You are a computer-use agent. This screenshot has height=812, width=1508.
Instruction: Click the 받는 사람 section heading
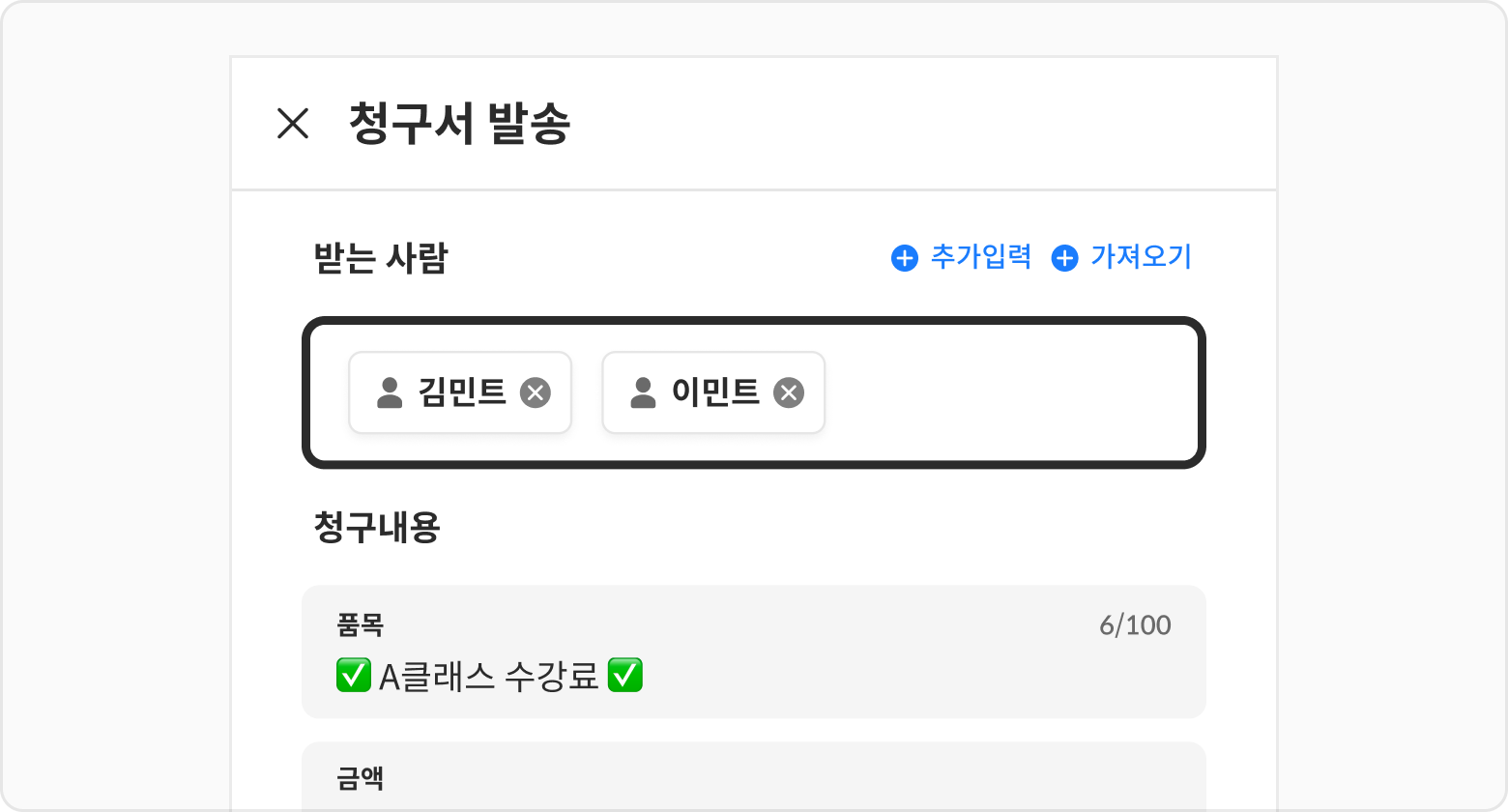[381, 258]
